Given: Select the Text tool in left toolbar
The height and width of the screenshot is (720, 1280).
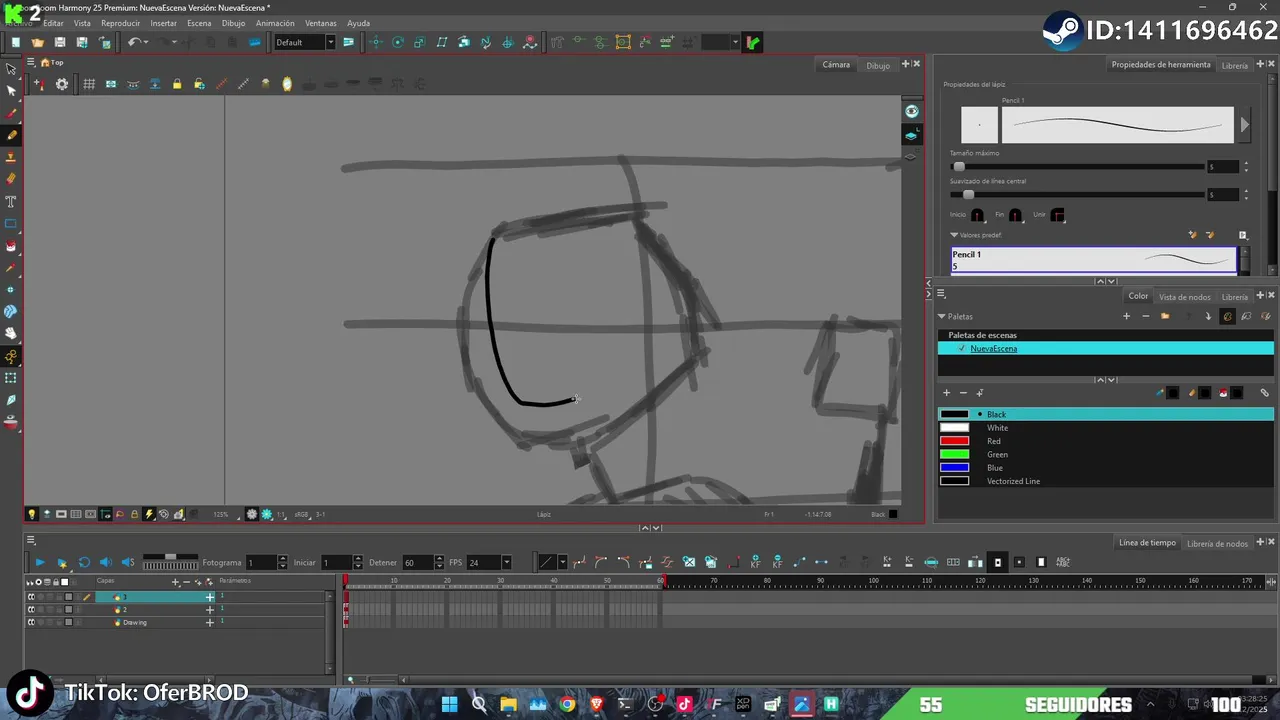Looking at the screenshot, I should click(x=11, y=201).
